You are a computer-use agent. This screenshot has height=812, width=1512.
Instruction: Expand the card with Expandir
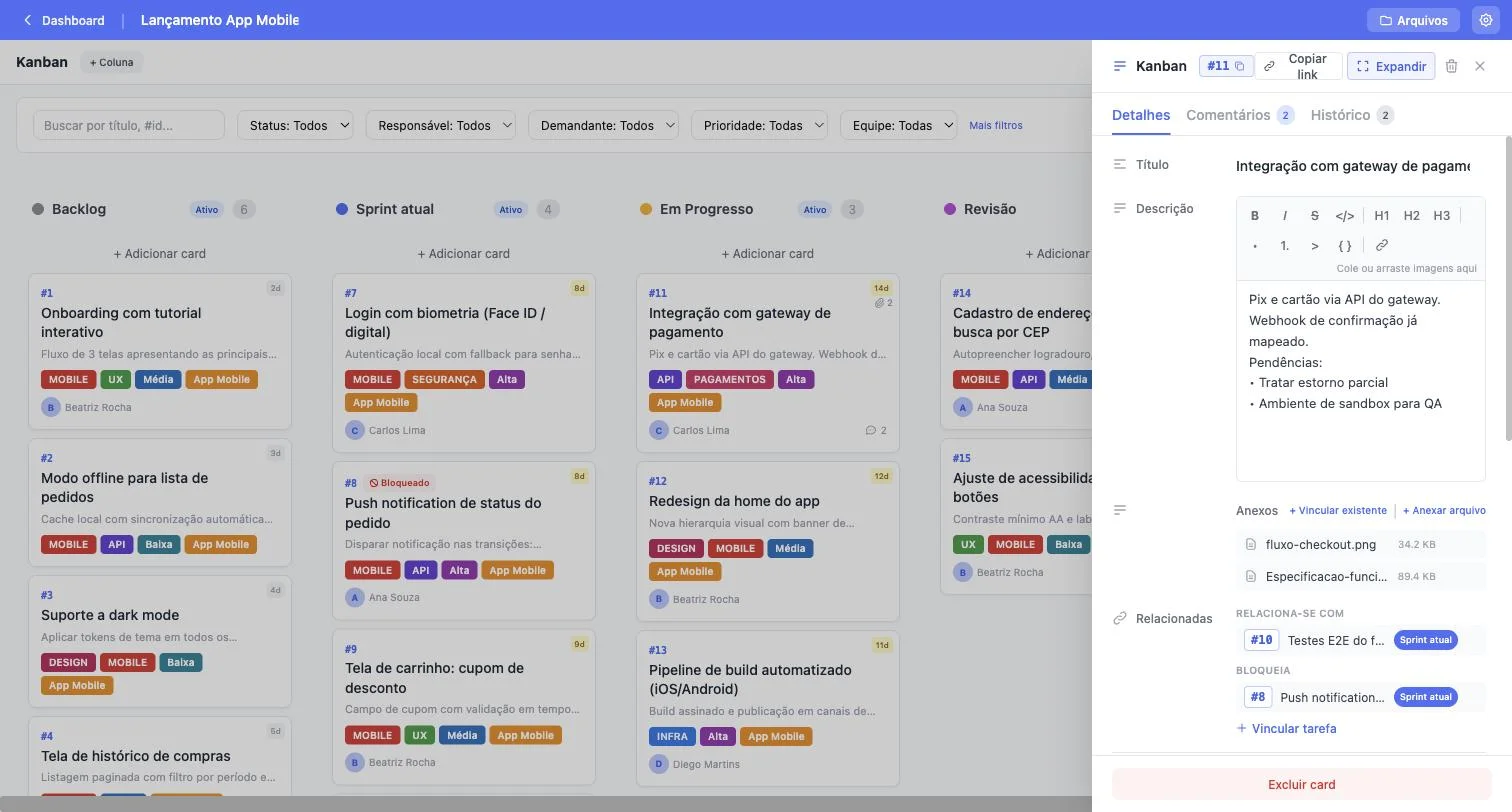(1391, 66)
